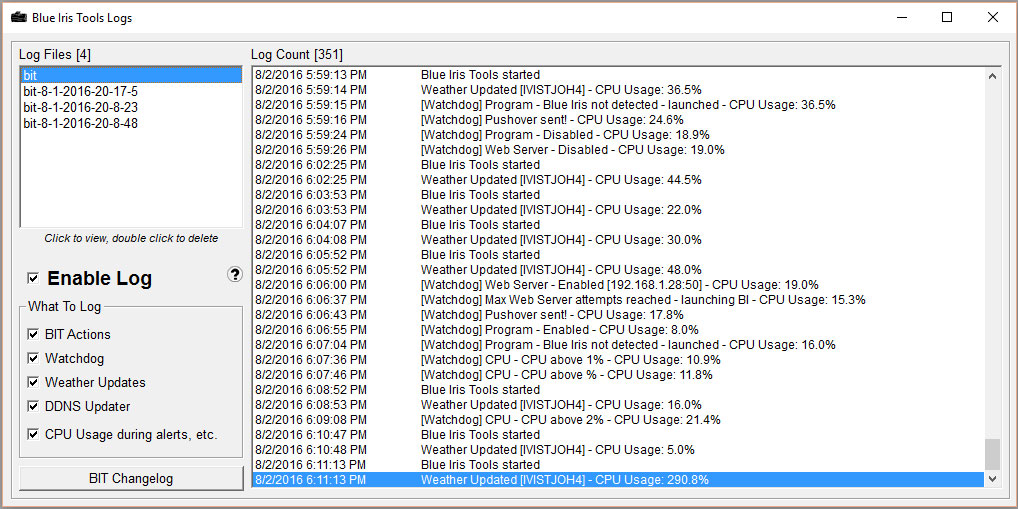Select log file bit-8-1-2016-20-8-48
Screen dimensions: 1018x509
pyautogui.click(x=80, y=123)
